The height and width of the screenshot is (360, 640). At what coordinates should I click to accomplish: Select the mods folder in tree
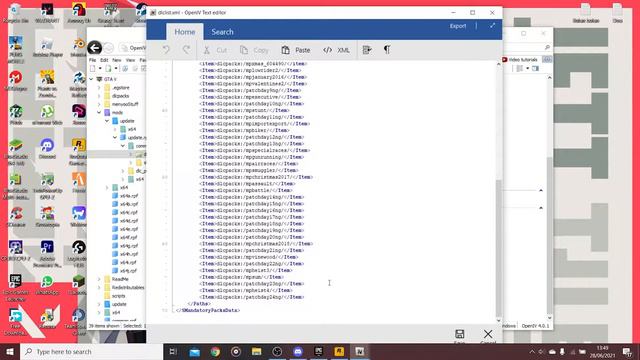tap(117, 112)
